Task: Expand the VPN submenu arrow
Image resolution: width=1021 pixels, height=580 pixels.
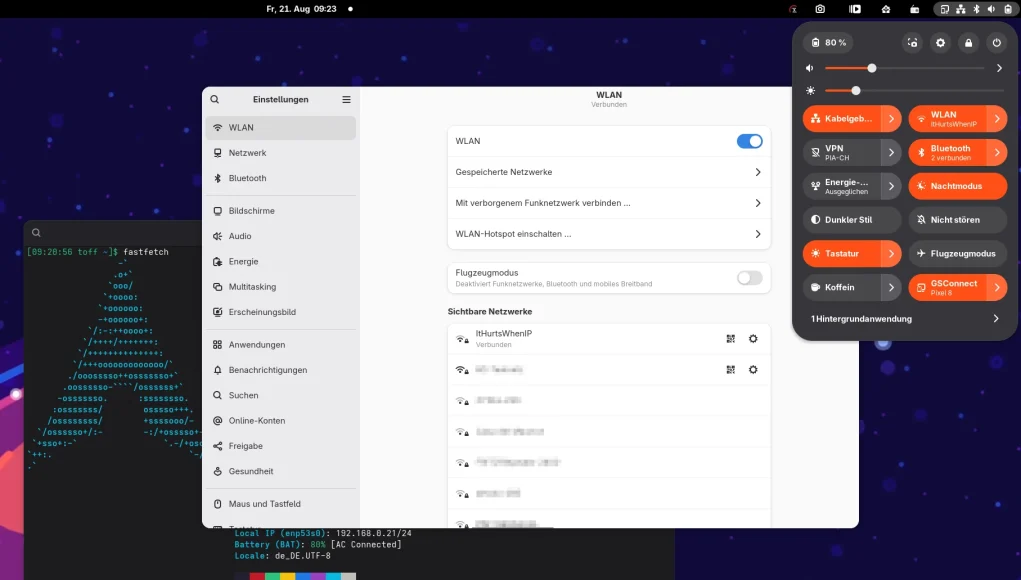Action: point(891,152)
